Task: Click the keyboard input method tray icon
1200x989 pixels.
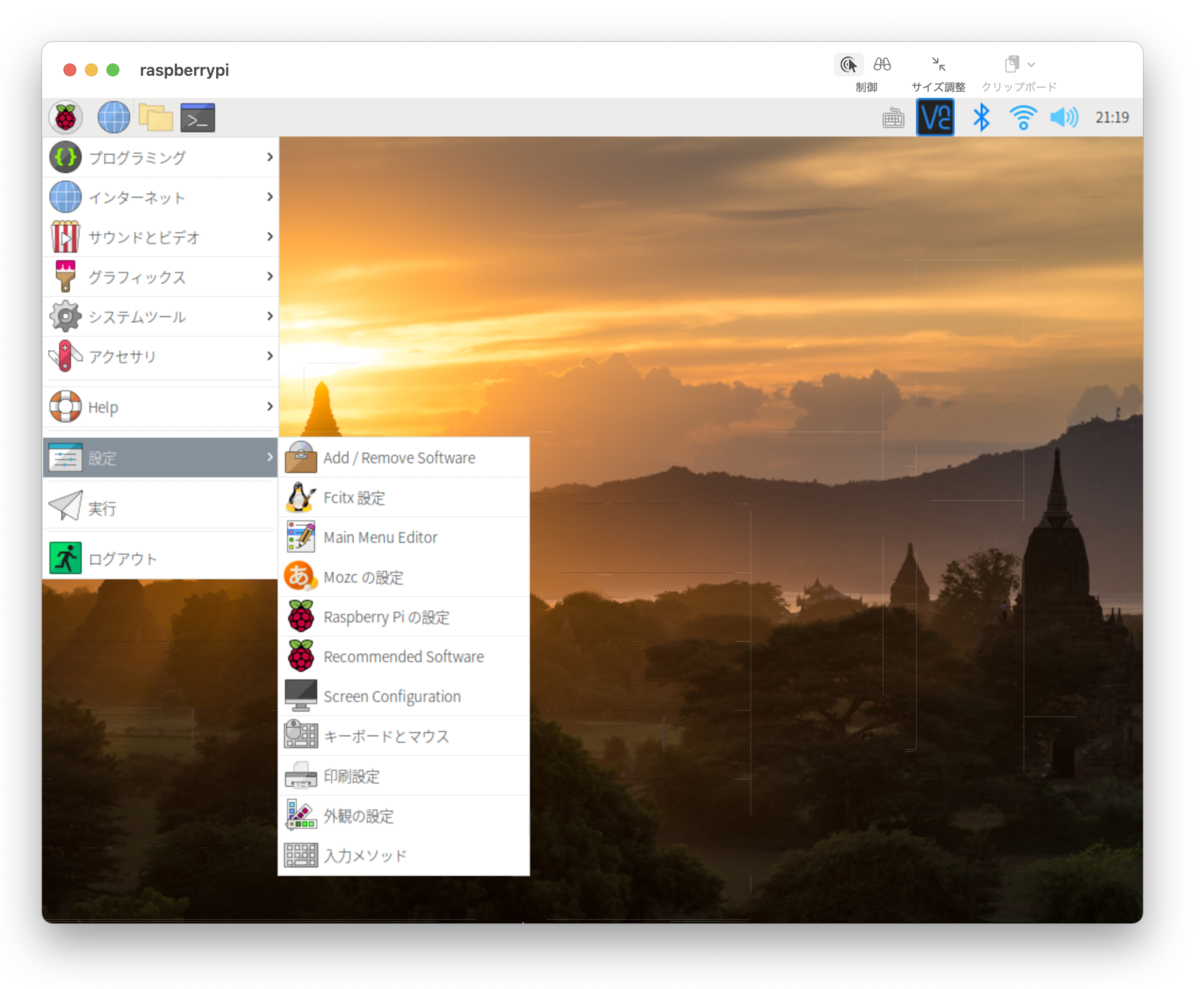Action: click(893, 118)
